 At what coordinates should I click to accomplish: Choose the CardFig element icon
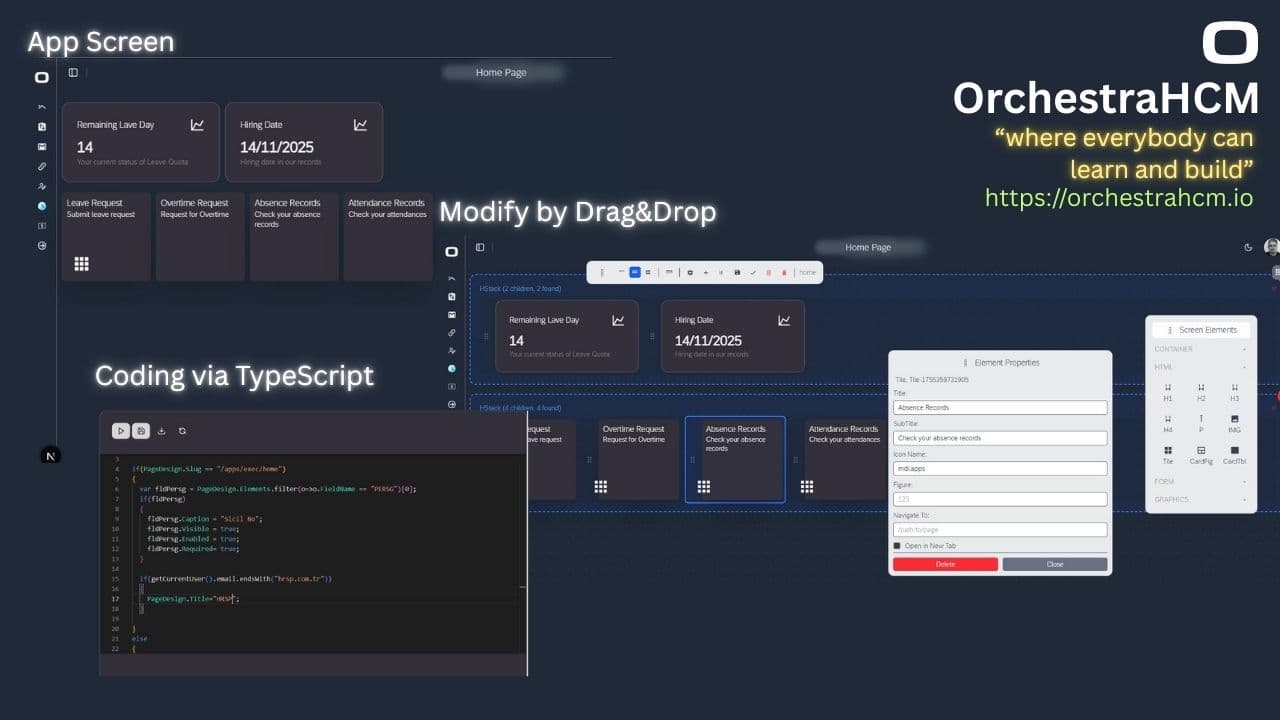click(x=1201, y=455)
